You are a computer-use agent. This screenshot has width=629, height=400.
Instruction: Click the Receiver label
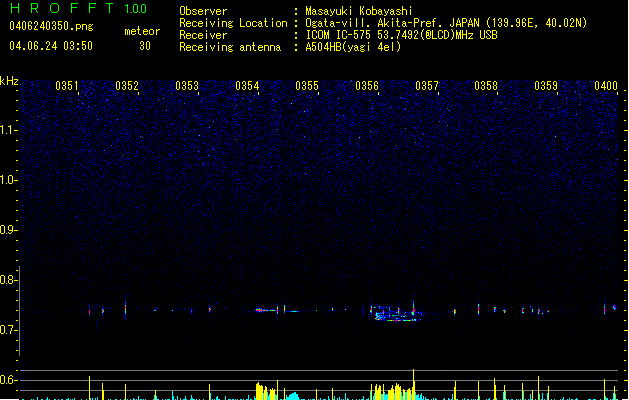point(203,35)
